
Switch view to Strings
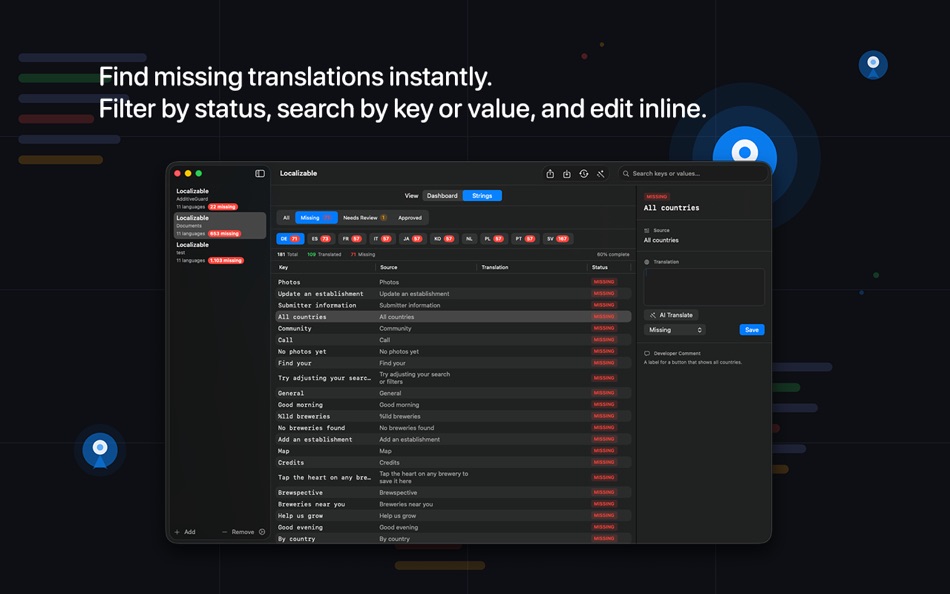(x=482, y=196)
